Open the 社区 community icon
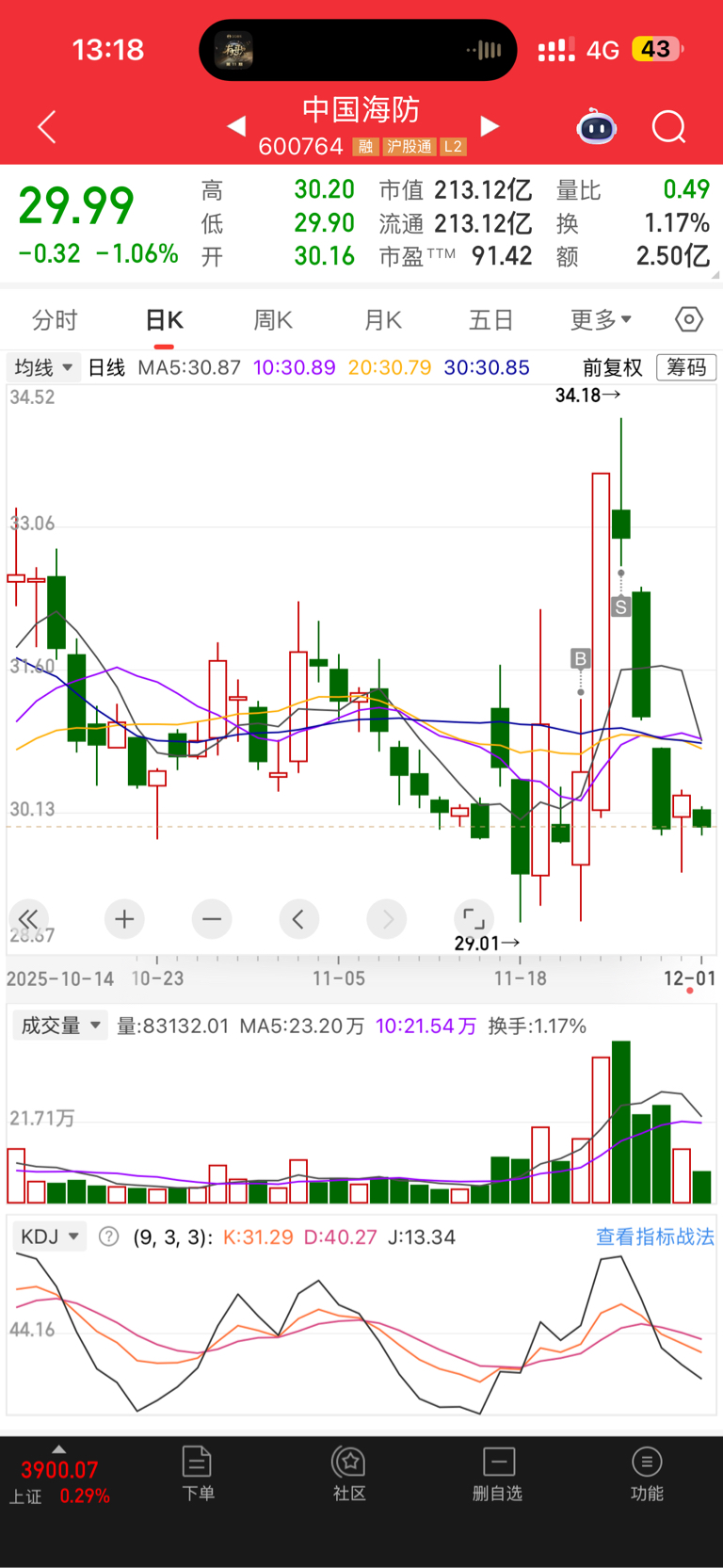Viewport: 723px width, 1568px height. click(x=349, y=1474)
